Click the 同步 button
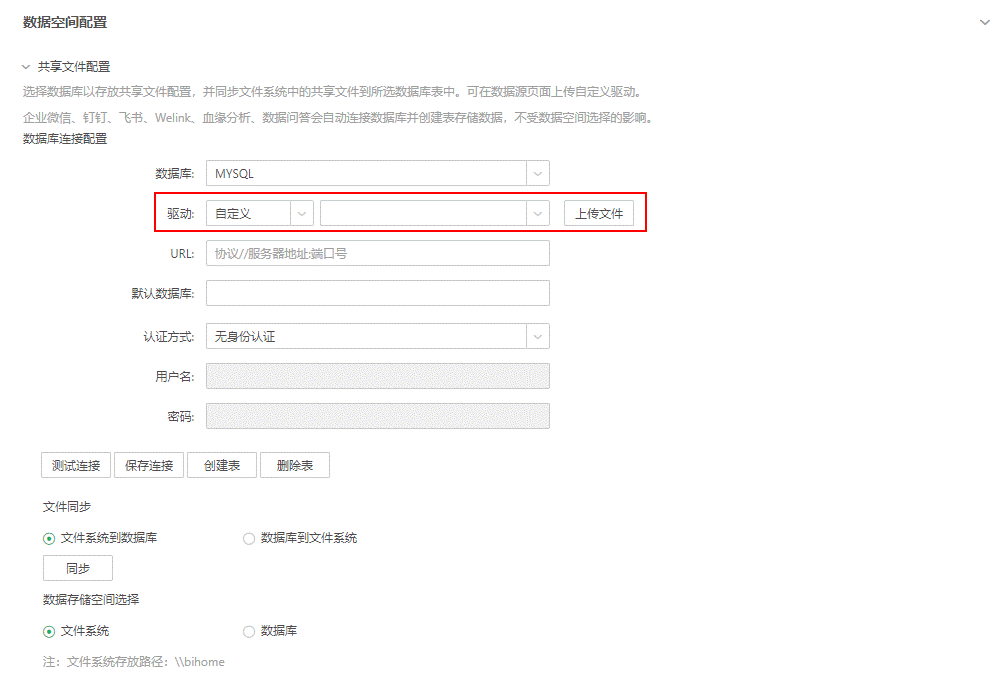This screenshot has width=1006, height=677. pyautogui.click(x=77, y=567)
